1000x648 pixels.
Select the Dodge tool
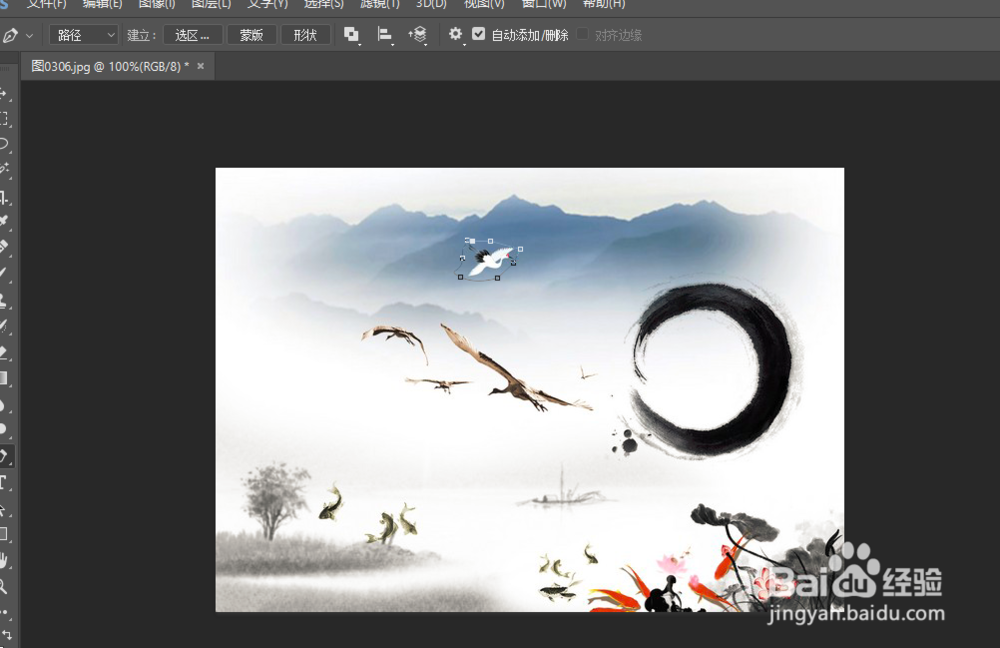tap(3, 429)
